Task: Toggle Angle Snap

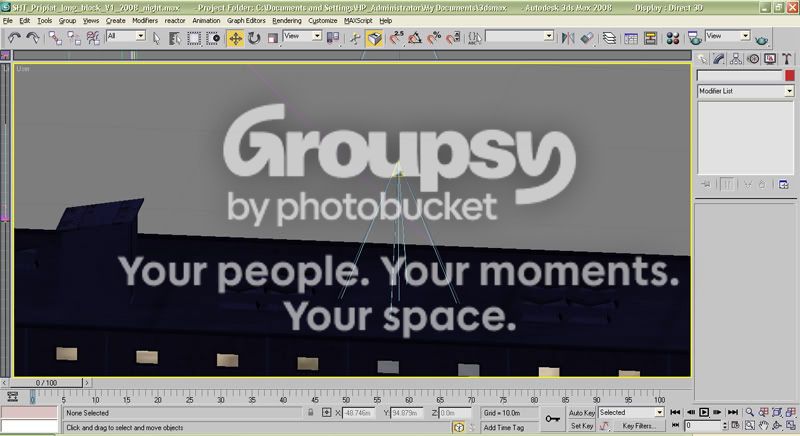Action: 415,38
